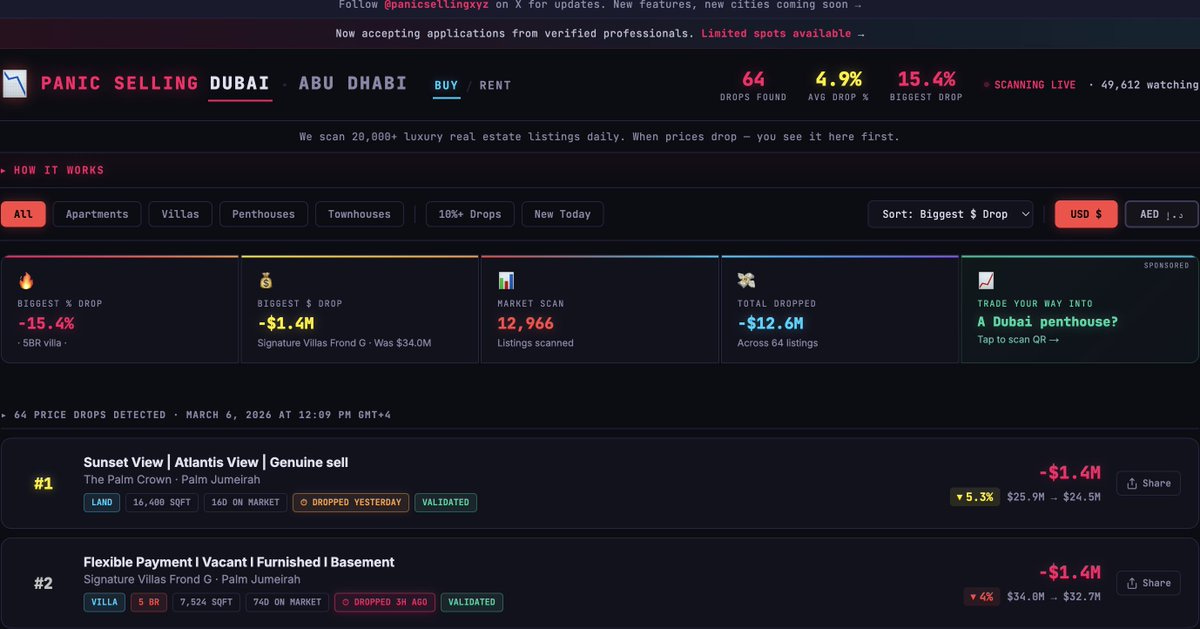Click the -$12.6M total dropped value
This screenshot has height=629, width=1200.
click(770, 324)
